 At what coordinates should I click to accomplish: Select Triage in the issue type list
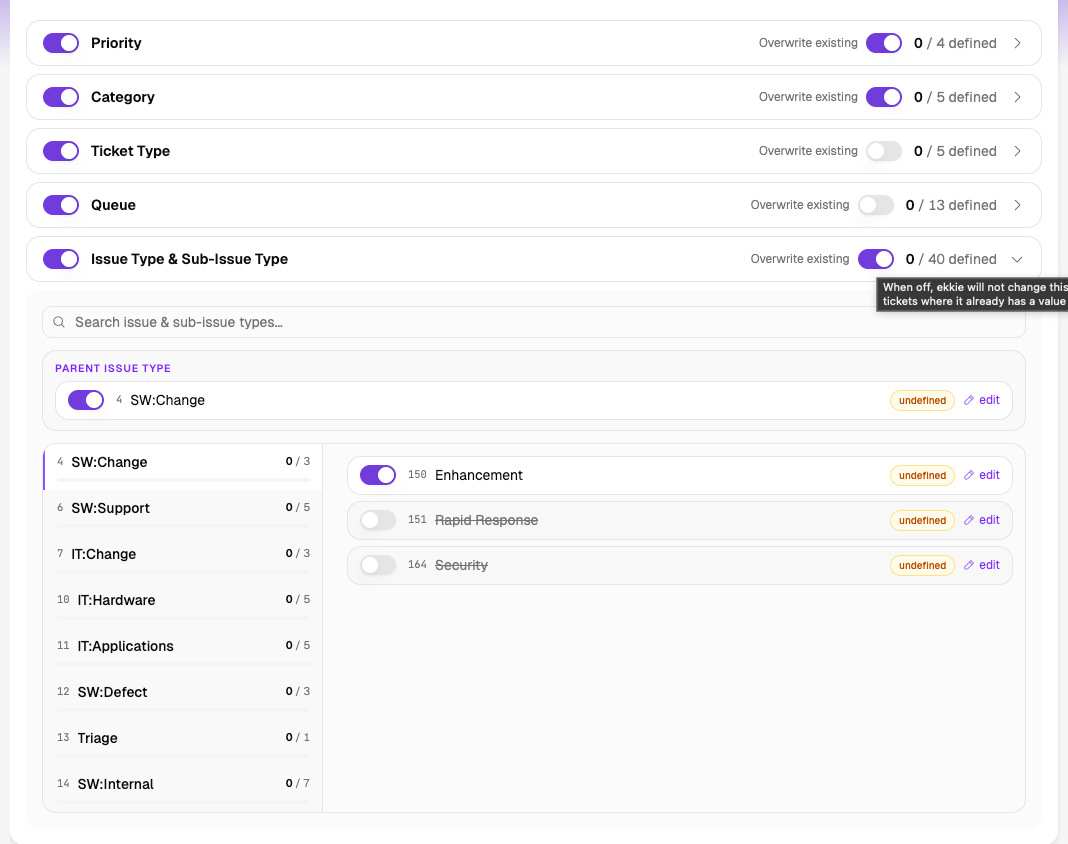tap(183, 742)
